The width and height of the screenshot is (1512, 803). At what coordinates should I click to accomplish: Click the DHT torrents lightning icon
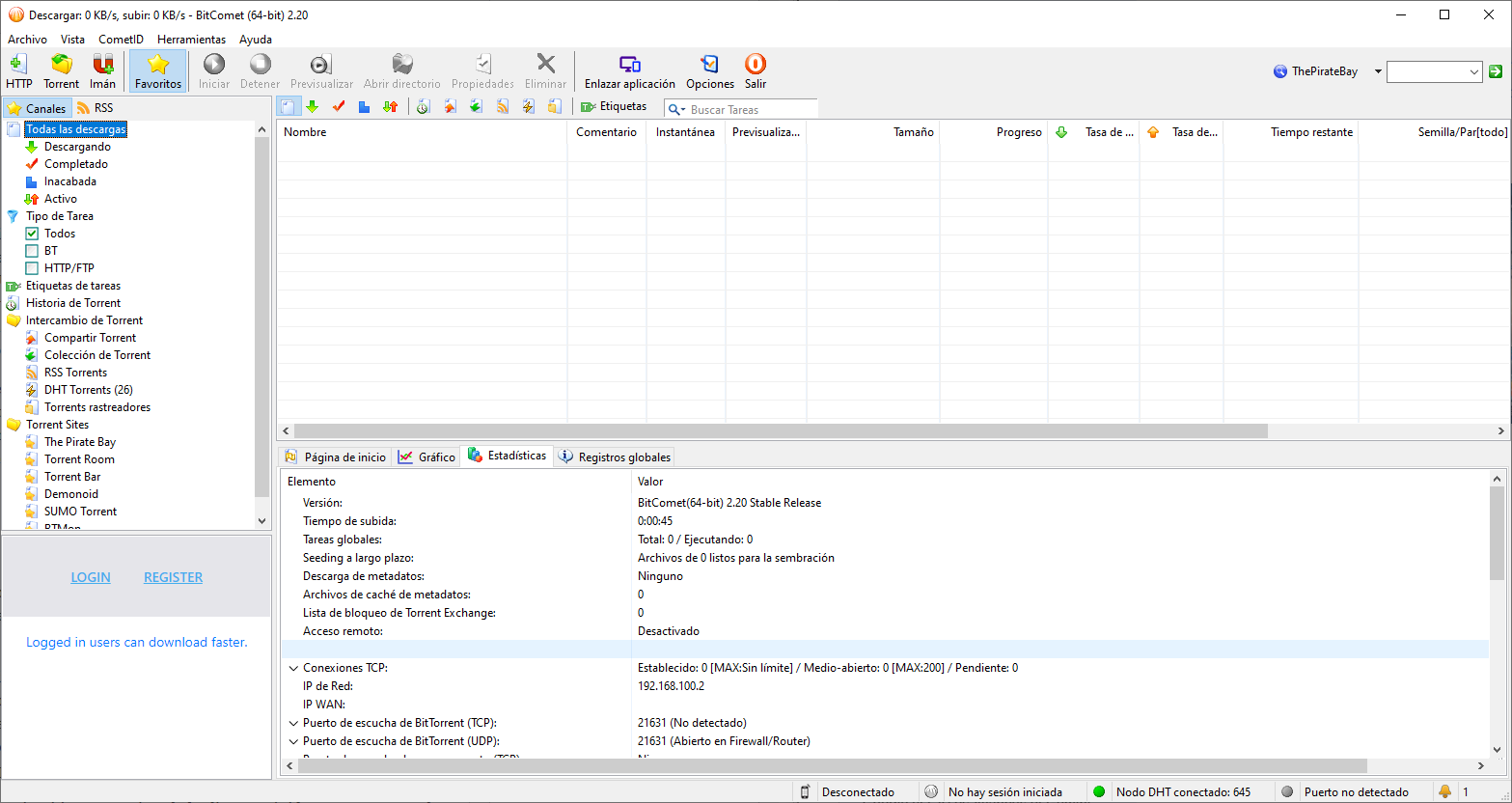528,107
